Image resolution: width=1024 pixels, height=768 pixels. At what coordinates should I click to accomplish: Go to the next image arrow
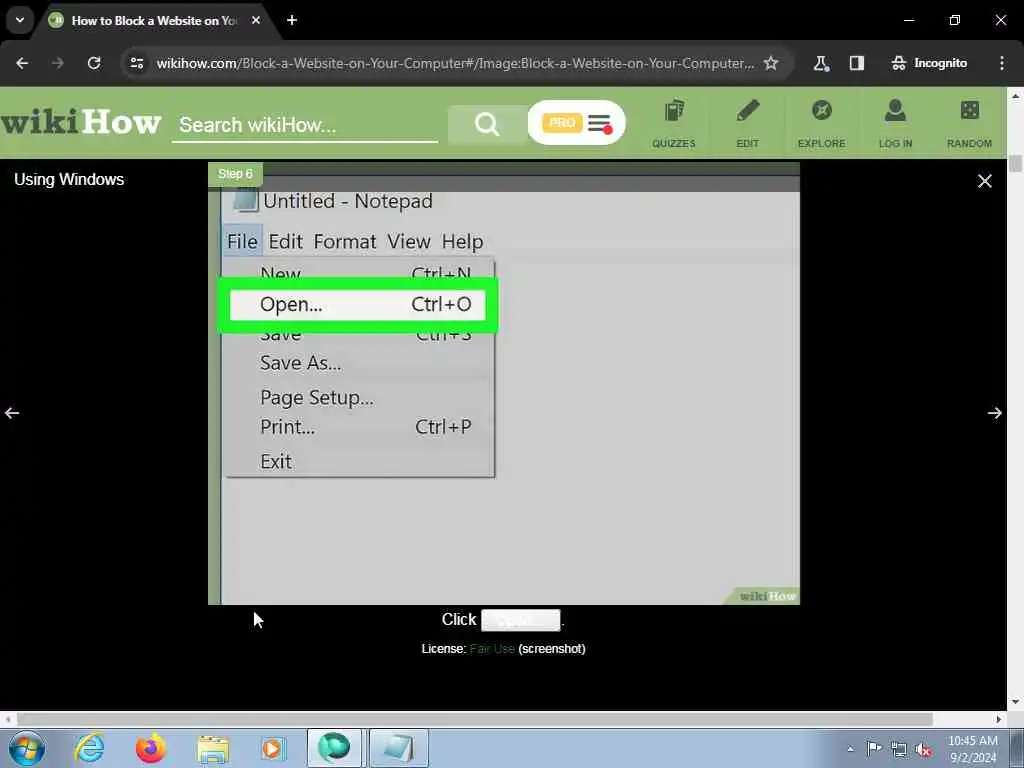994,413
